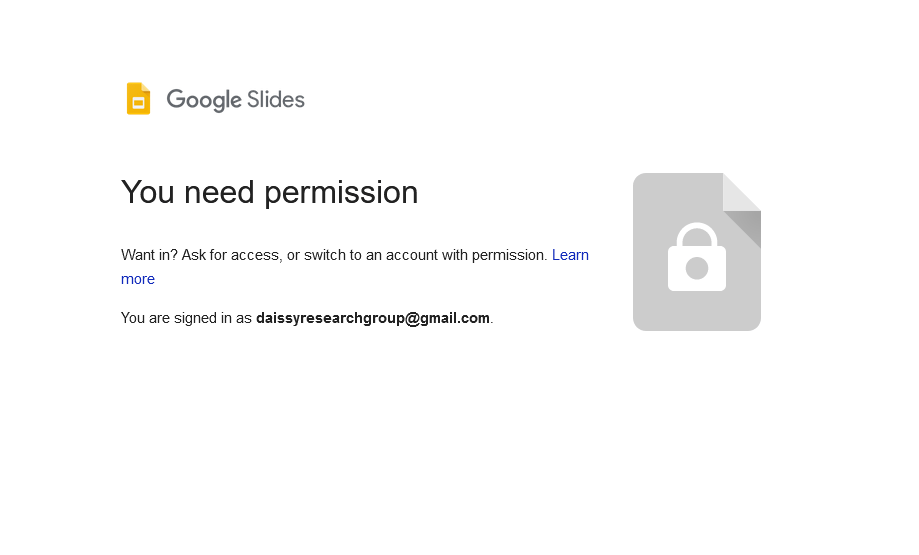Image resolution: width=919 pixels, height=555 pixels.
Task: Click the yellow Google Slides logo icon
Action: click(138, 99)
